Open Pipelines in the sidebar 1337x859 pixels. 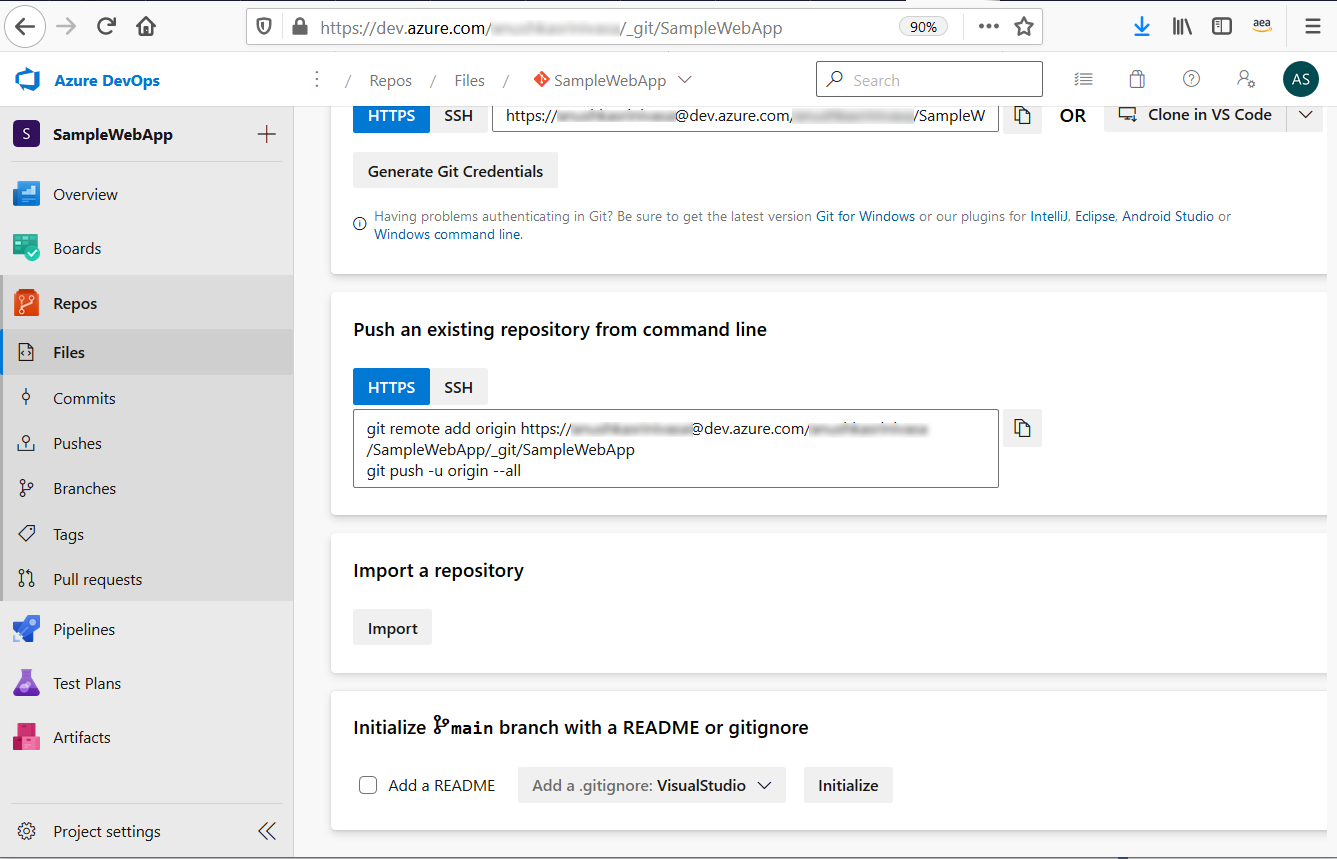147,629
